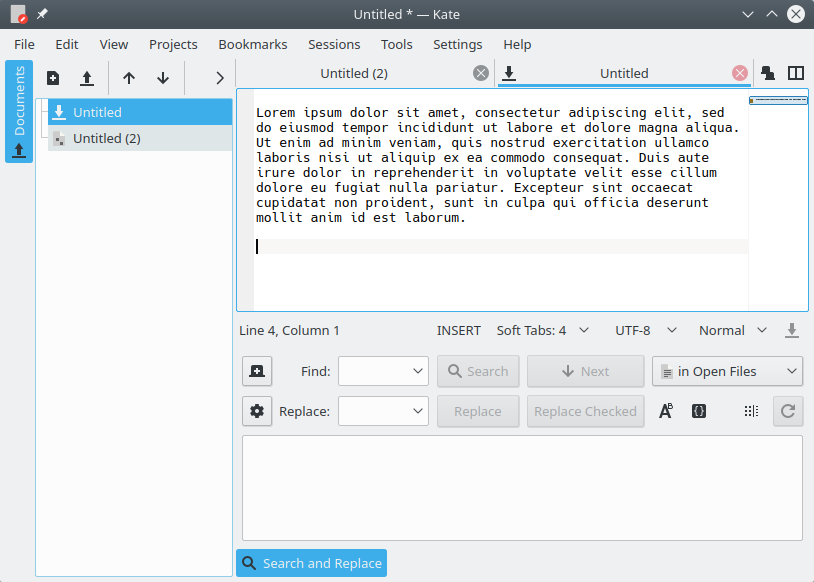814x582 pixels.
Task: Minimize the Kate window
Action: [x=748, y=14]
